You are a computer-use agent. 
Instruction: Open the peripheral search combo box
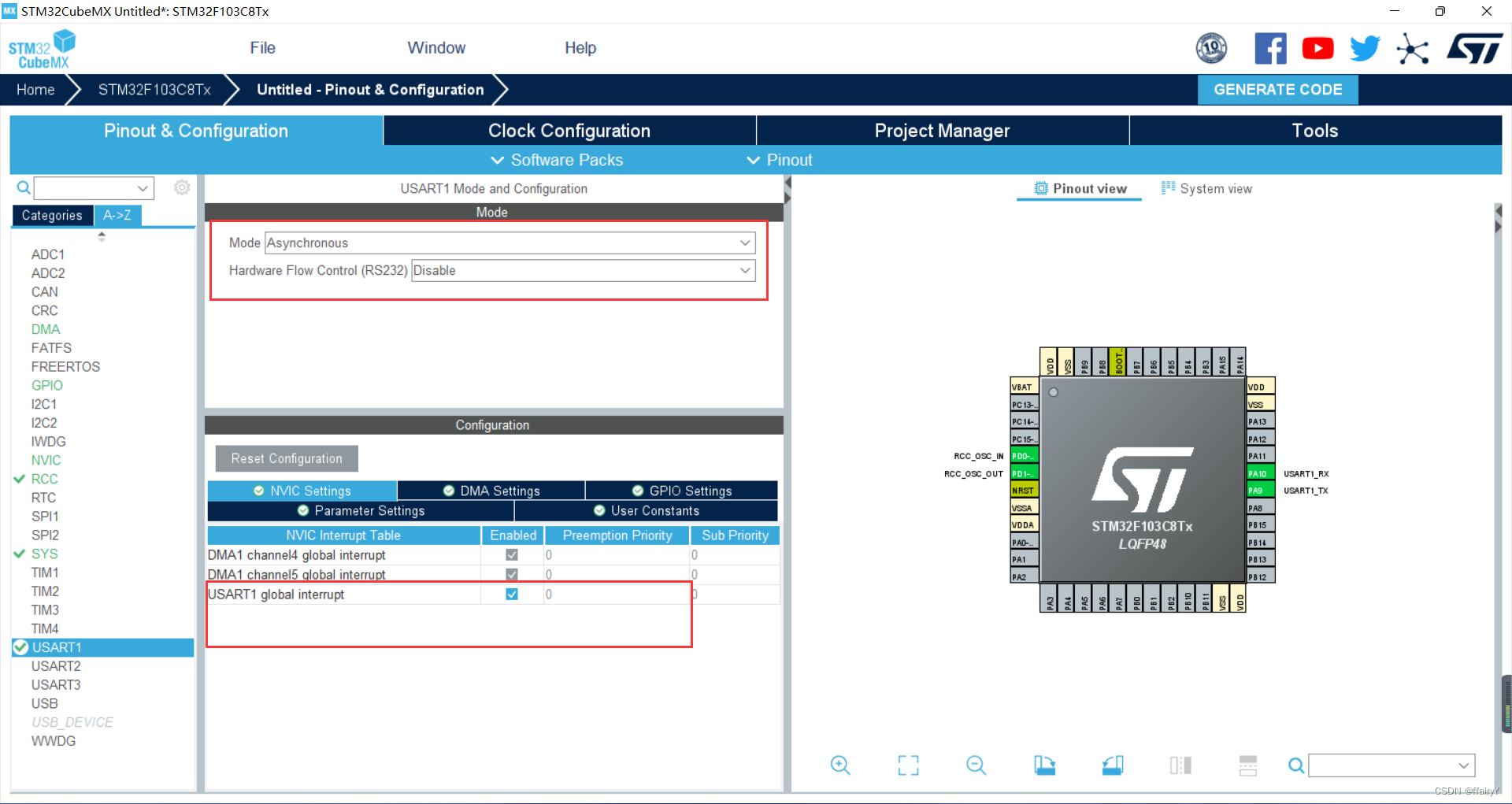click(94, 187)
